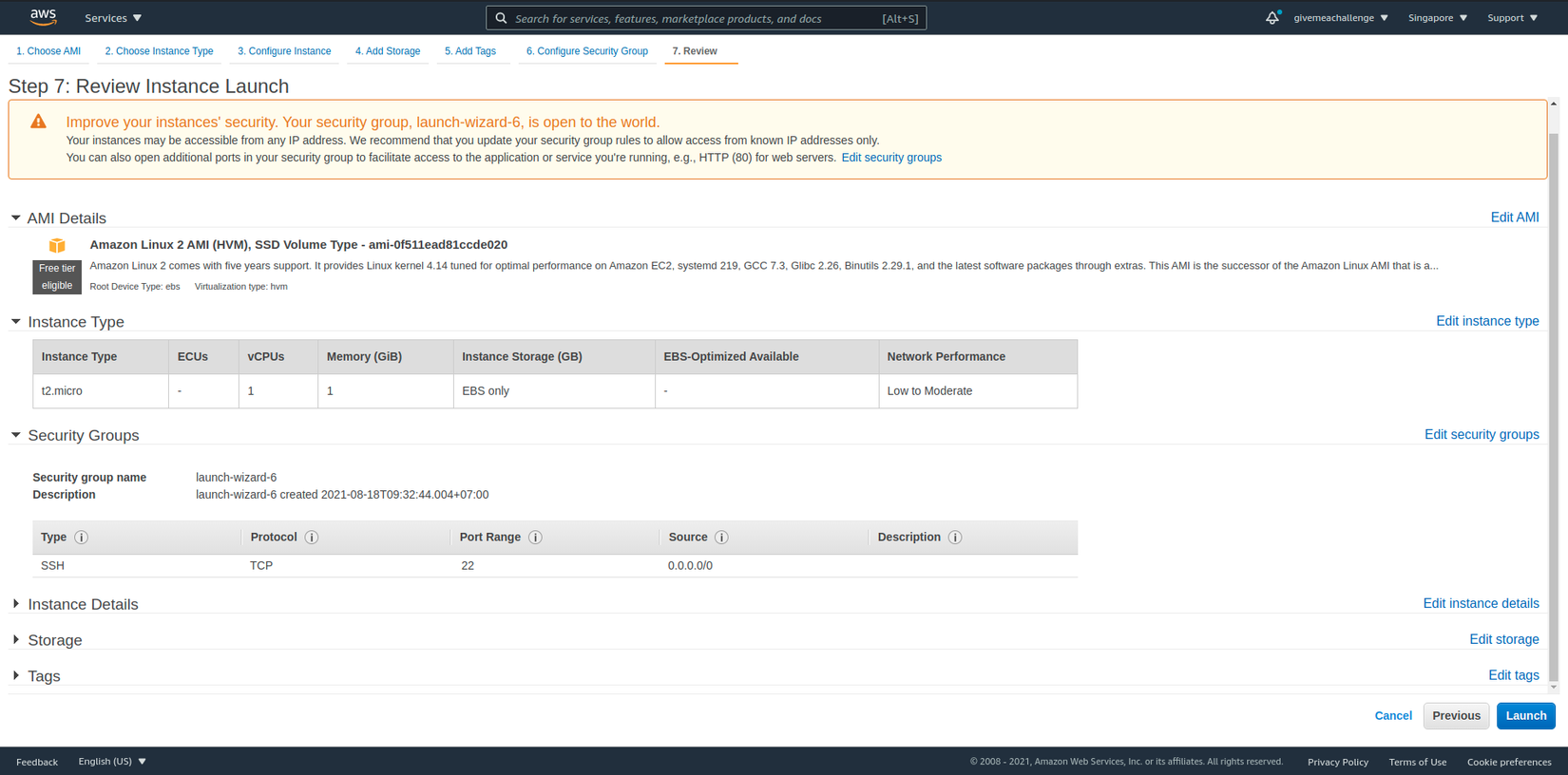Click the Feedback link in footer
This screenshot has width=1568, height=775.
[37, 762]
